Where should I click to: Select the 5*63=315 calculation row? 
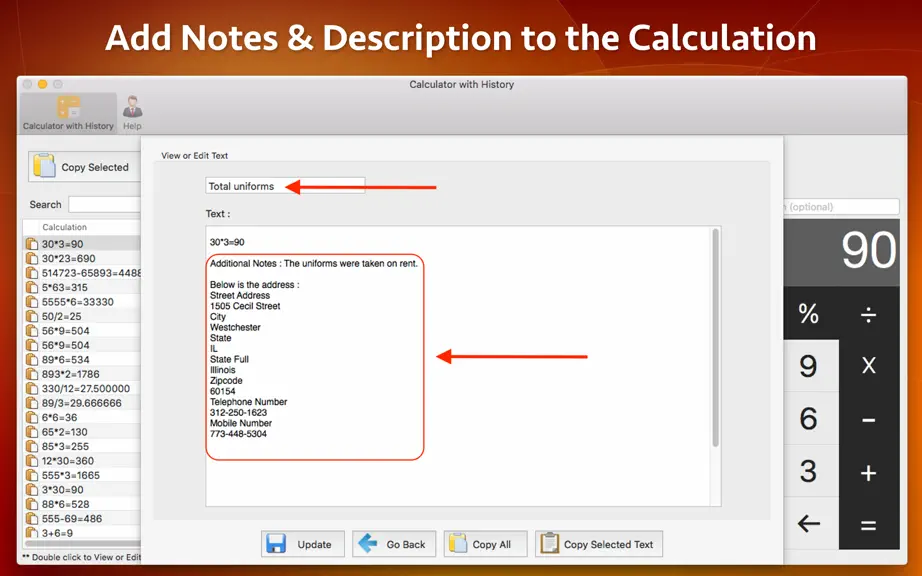82,287
